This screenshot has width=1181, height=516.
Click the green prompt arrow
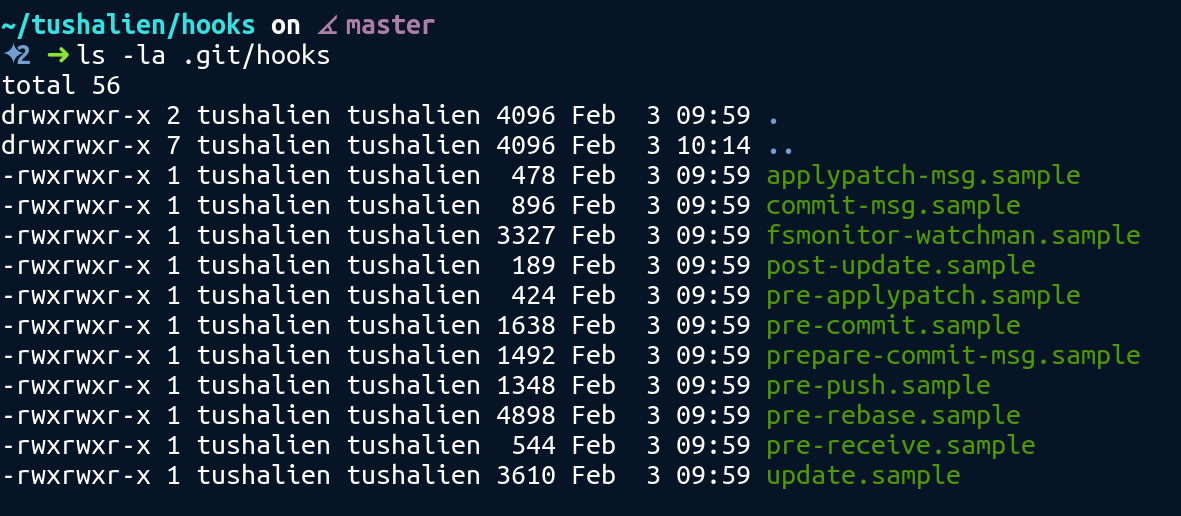coord(58,54)
